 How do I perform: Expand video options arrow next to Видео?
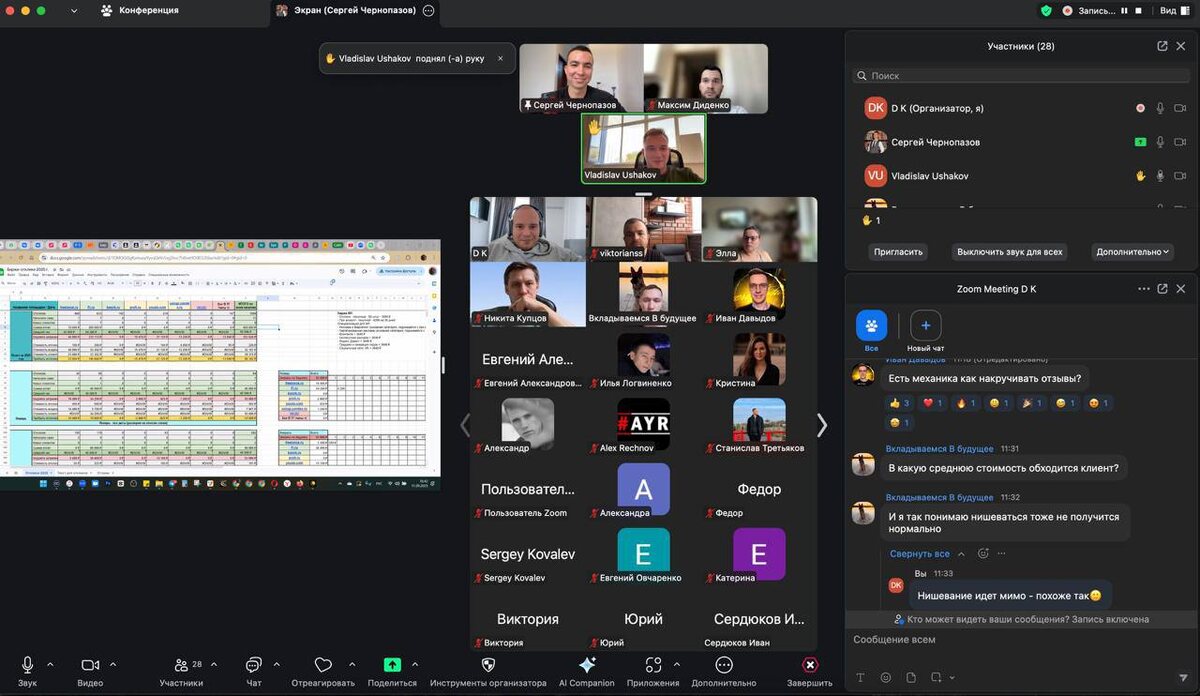click(x=113, y=664)
